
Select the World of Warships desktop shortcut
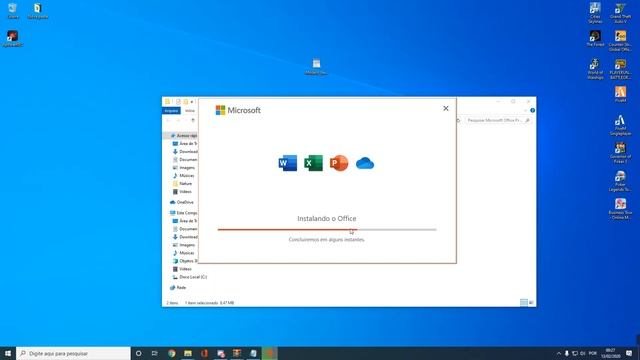click(595, 69)
